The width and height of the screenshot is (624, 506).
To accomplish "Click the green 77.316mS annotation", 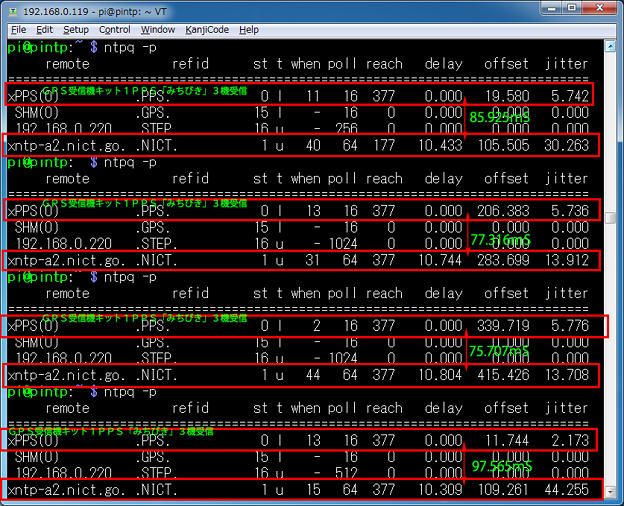I will (501, 240).
